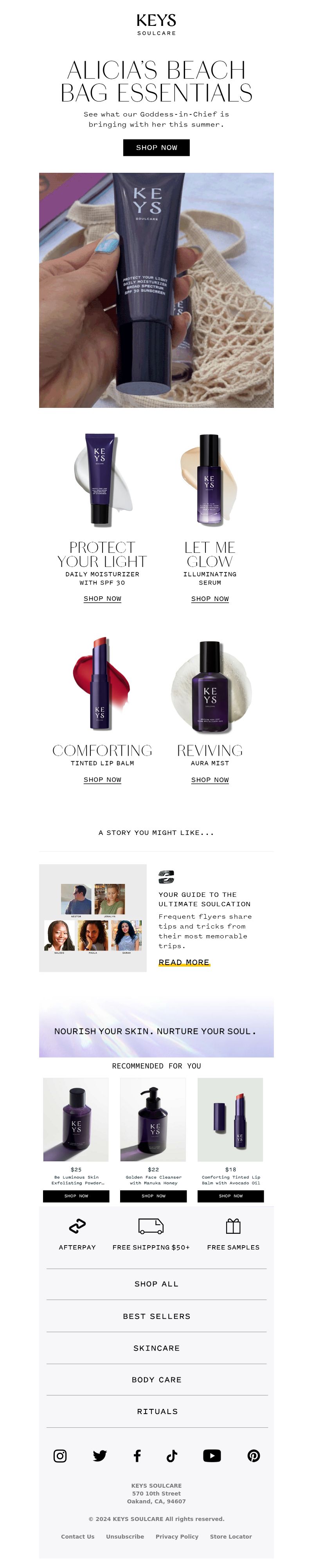Viewport: 313px width, 1568px height.
Task: Select the RITUALS menu item
Action: tap(156, 1411)
